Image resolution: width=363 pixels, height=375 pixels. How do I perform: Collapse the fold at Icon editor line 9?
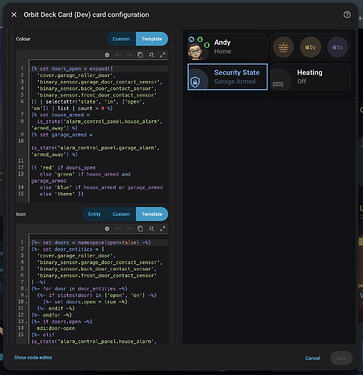(27, 295)
